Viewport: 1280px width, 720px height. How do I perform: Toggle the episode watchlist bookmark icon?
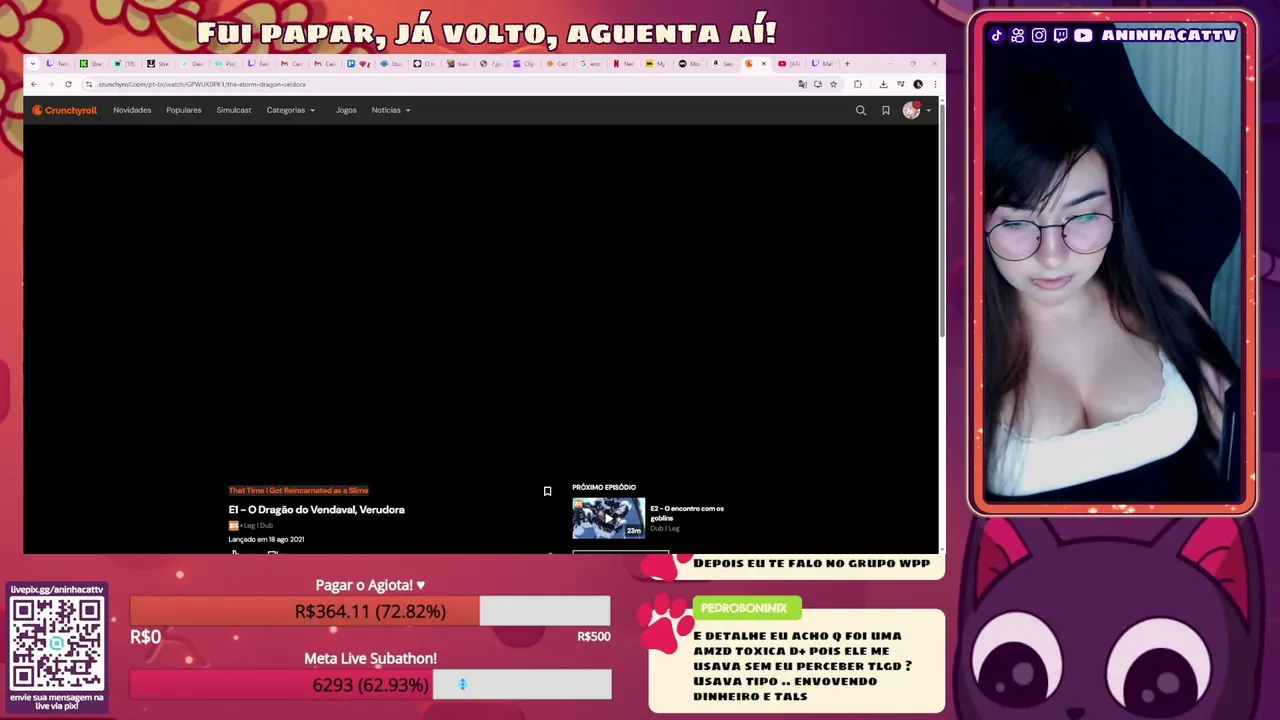coord(547,491)
